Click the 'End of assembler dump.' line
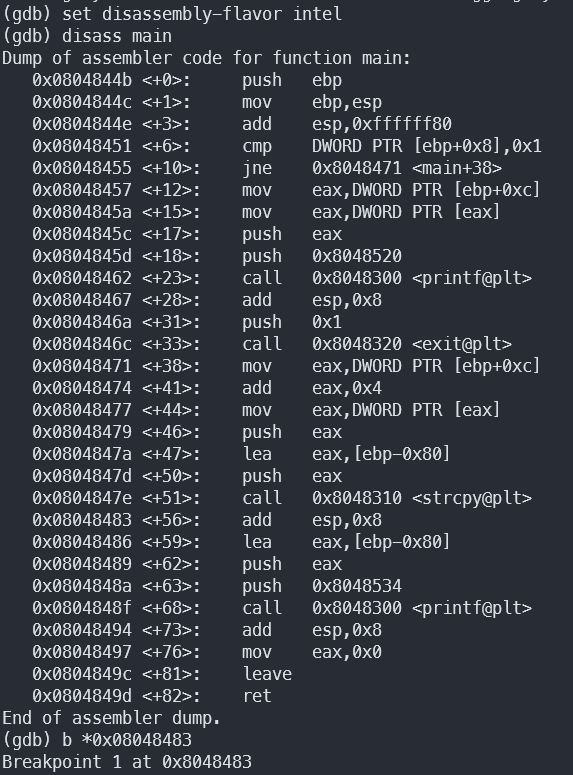573x775 pixels. click(111, 718)
